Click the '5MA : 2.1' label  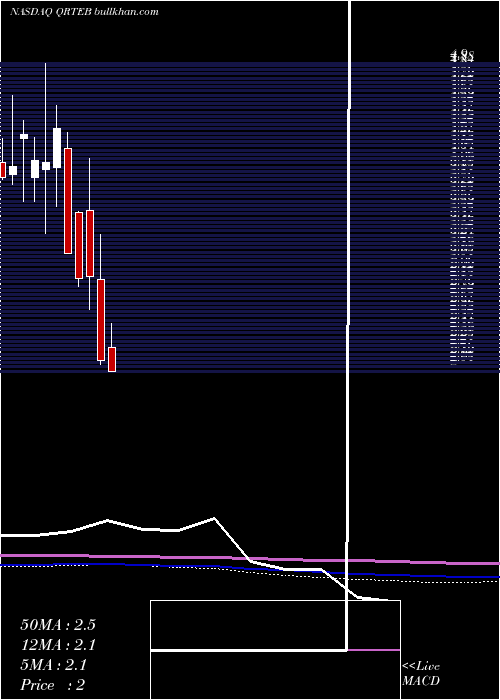point(54,665)
